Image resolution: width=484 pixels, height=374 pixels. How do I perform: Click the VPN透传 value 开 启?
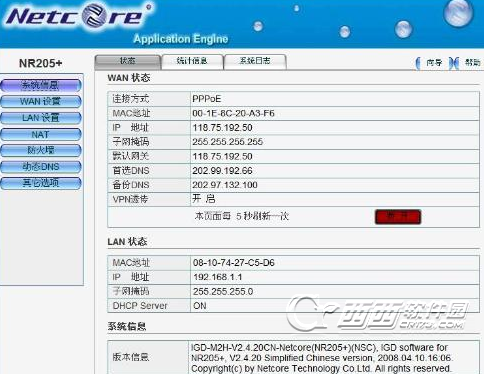(204, 199)
